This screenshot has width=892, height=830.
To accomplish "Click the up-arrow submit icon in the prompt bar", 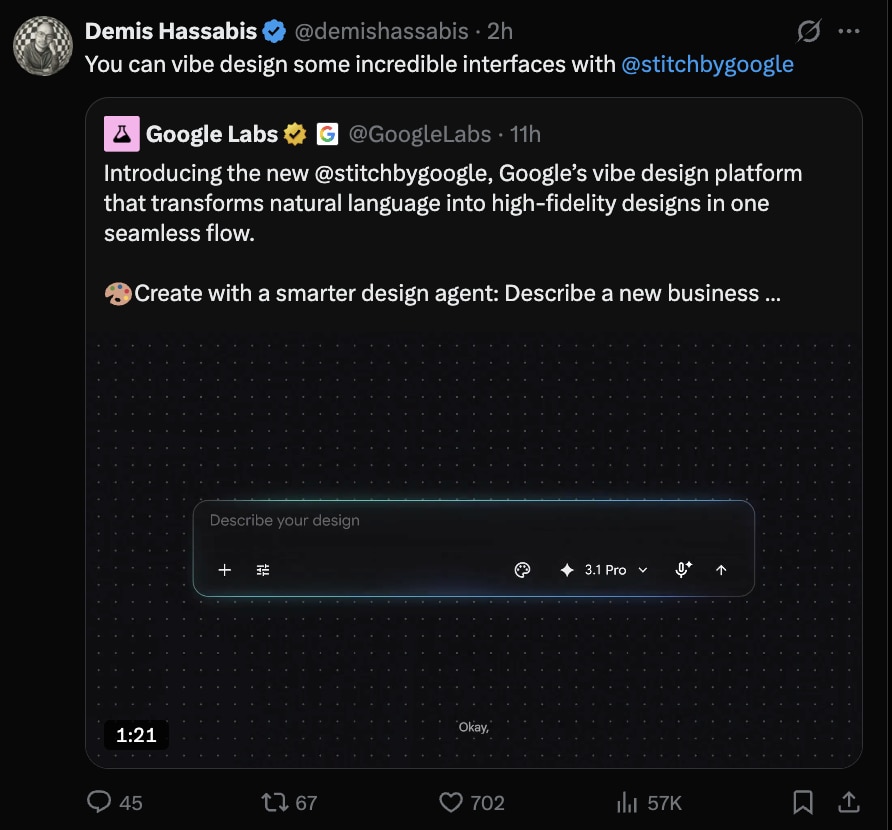I will 721,569.
